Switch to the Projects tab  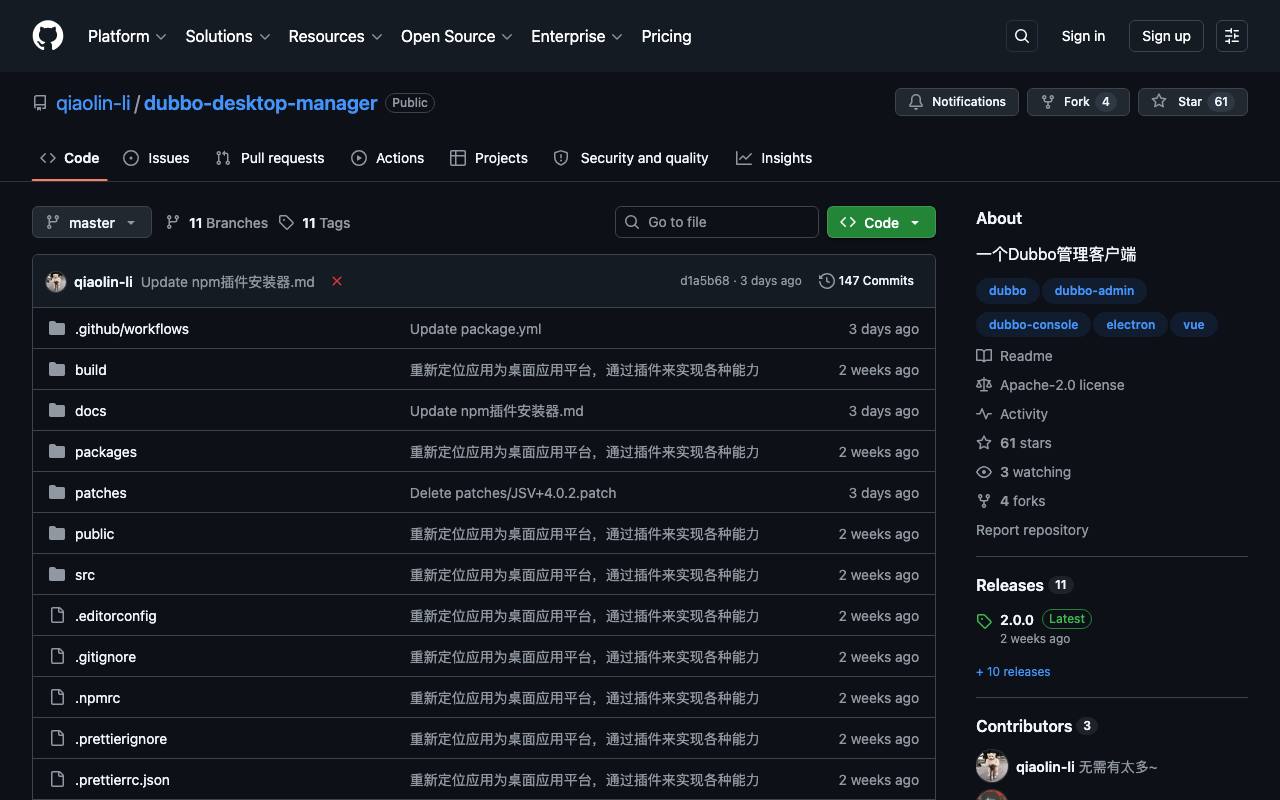[x=489, y=158]
